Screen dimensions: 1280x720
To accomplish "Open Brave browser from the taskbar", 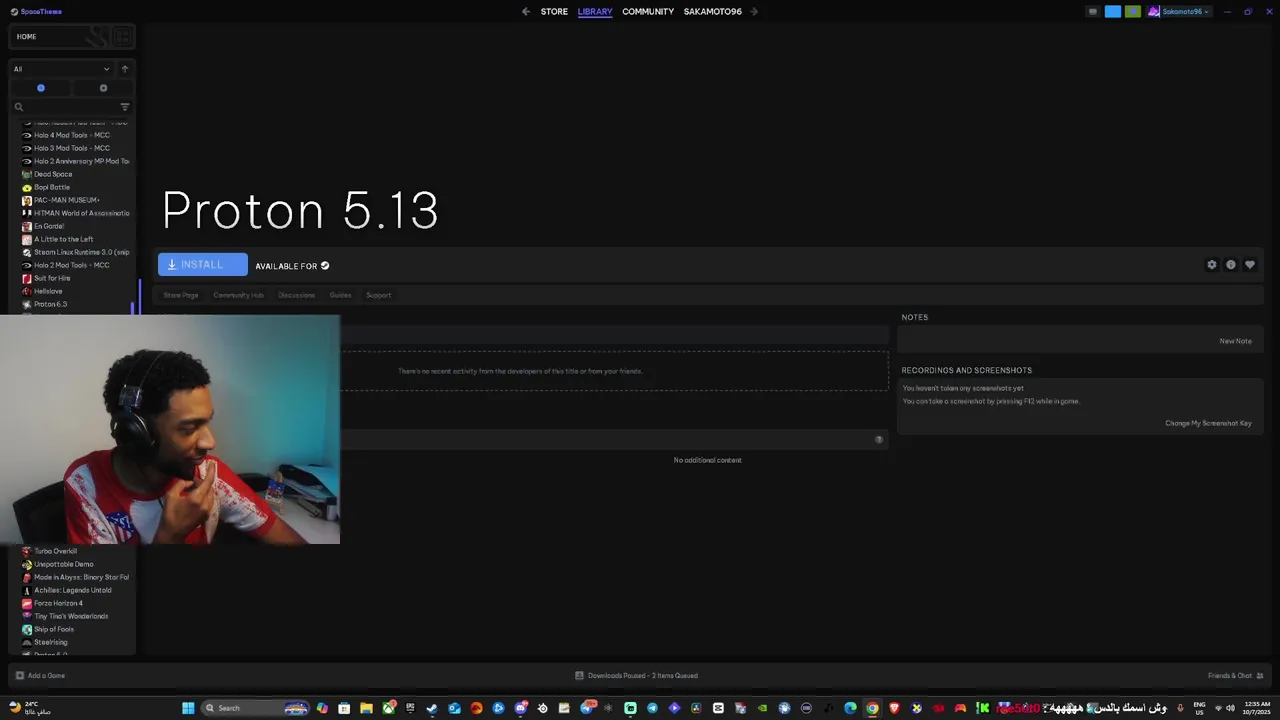I will [894, 708].
